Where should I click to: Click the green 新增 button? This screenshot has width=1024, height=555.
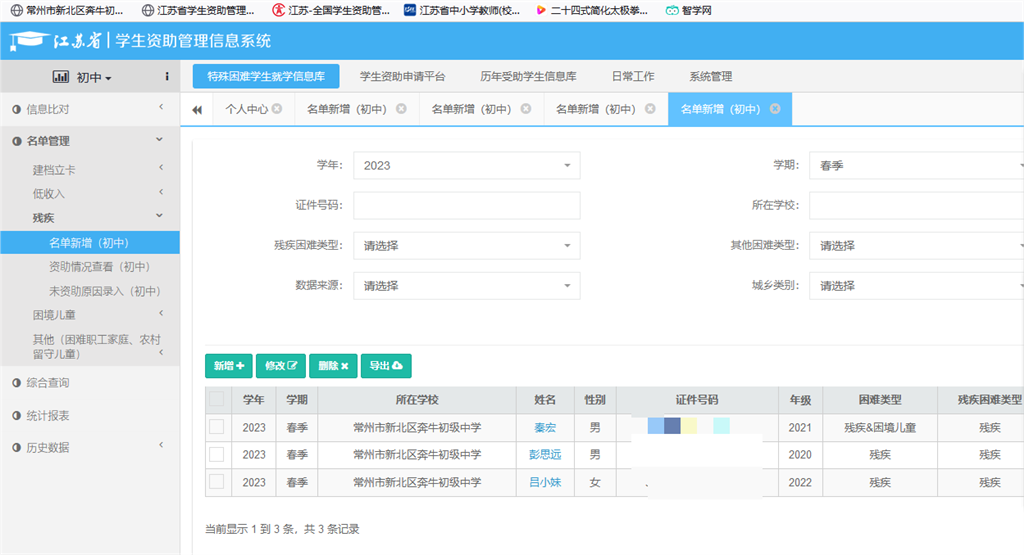(x=229, y=366)
